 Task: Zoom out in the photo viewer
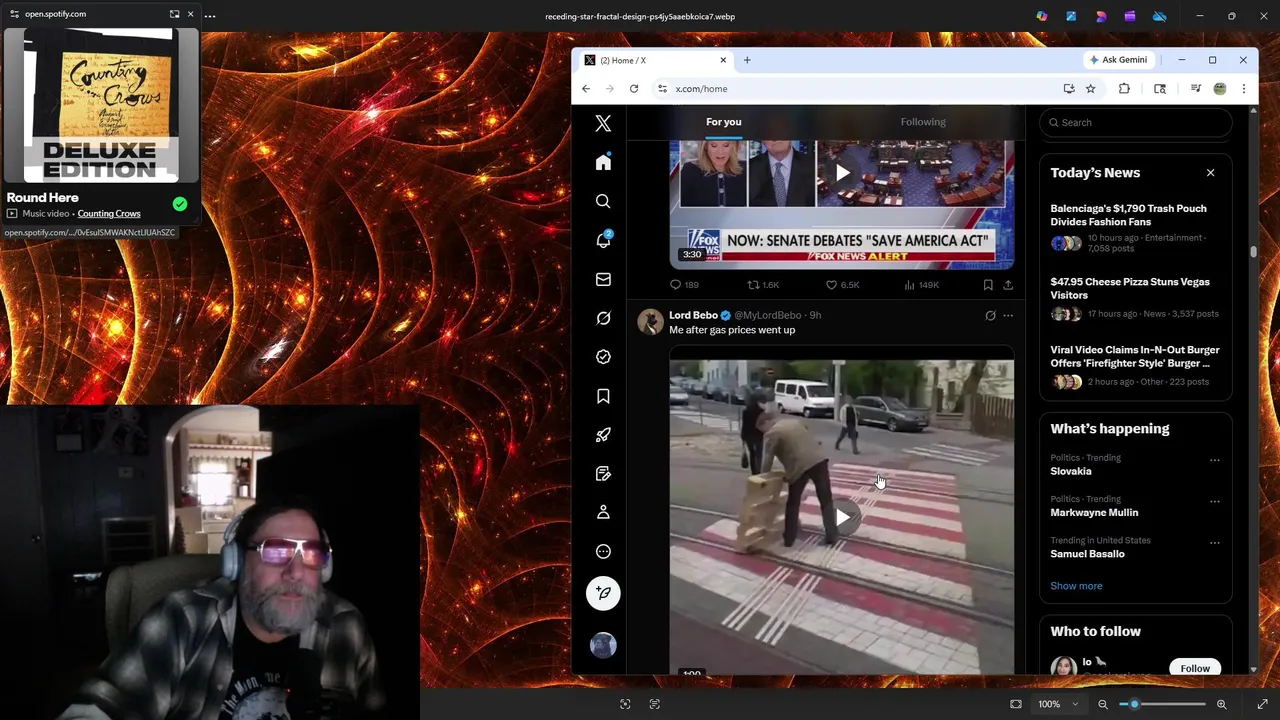pos(1103,704)
